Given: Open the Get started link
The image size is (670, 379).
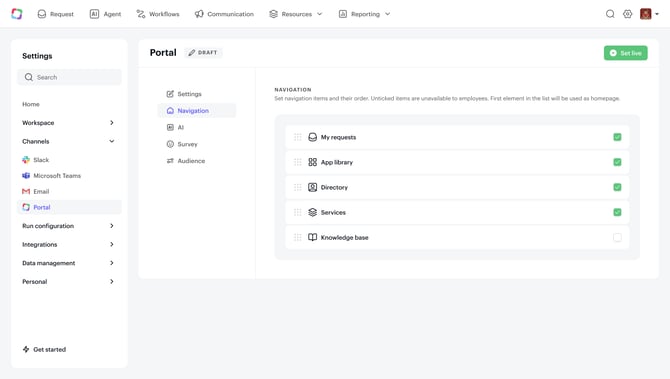Looking at the screenshot, I should point(44,349).
